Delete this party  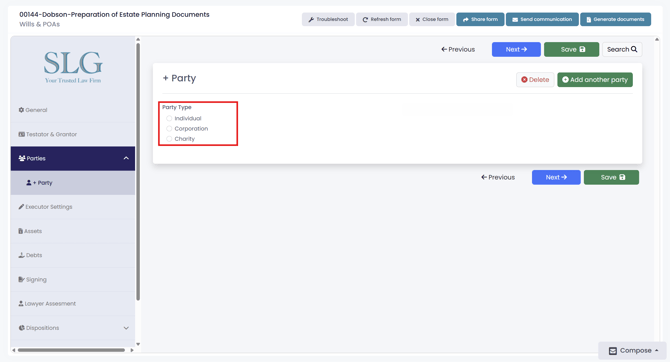click(535, 79)
